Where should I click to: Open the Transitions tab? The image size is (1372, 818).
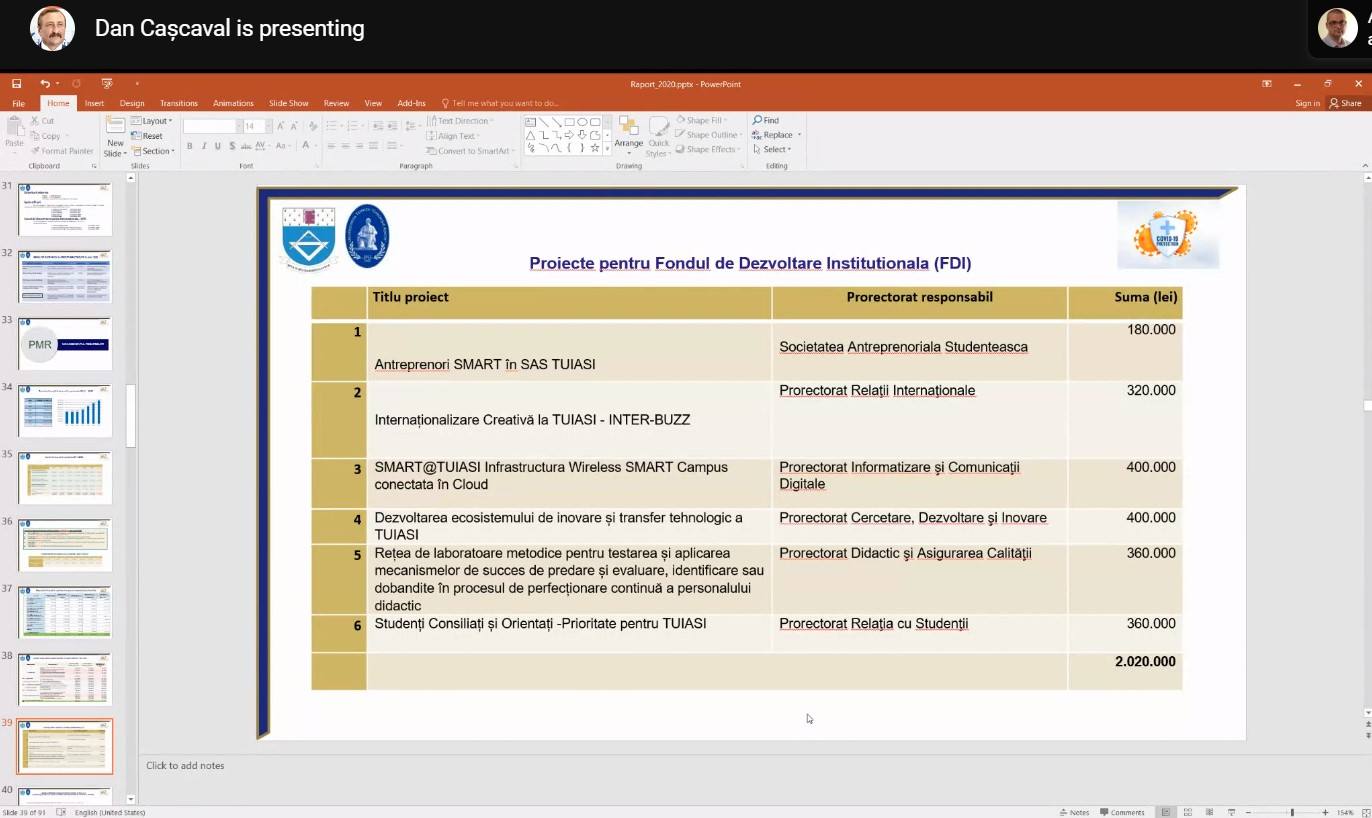(x=179, y=103)
